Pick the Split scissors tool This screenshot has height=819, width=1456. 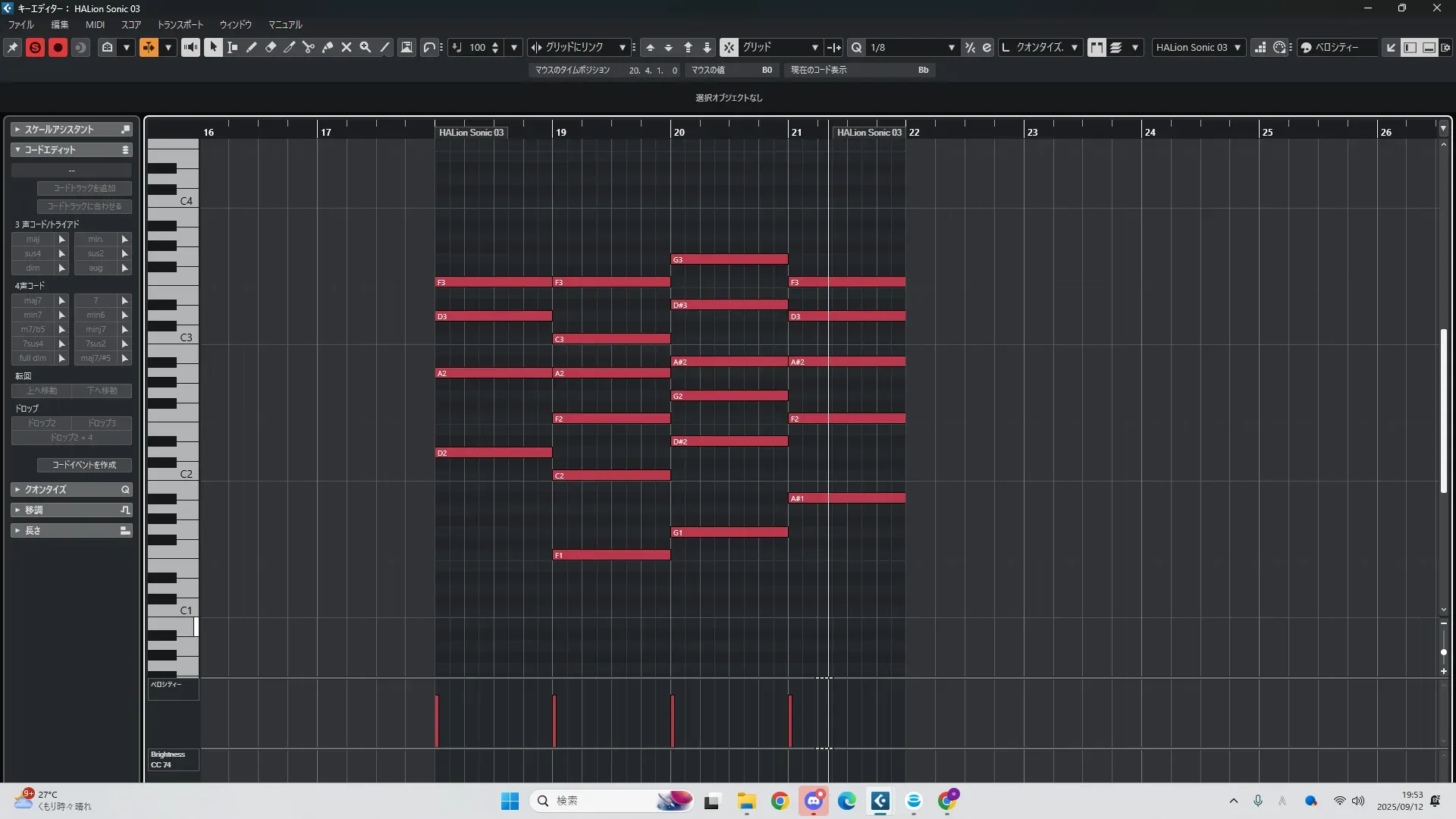(308, 47)
